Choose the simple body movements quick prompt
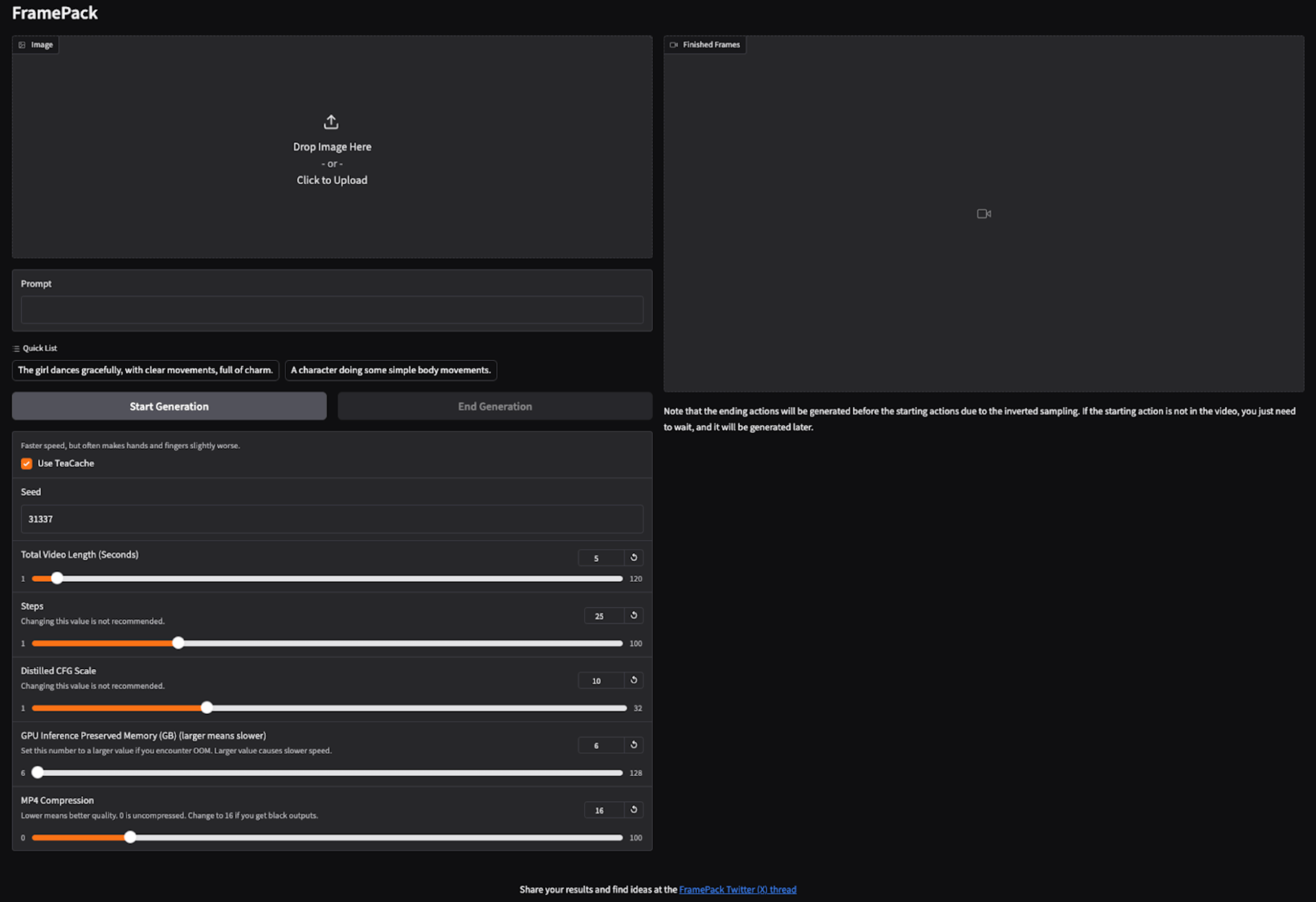Viewport: 1316px width, 902px height. pyautogui.click(x=391, y=370)
